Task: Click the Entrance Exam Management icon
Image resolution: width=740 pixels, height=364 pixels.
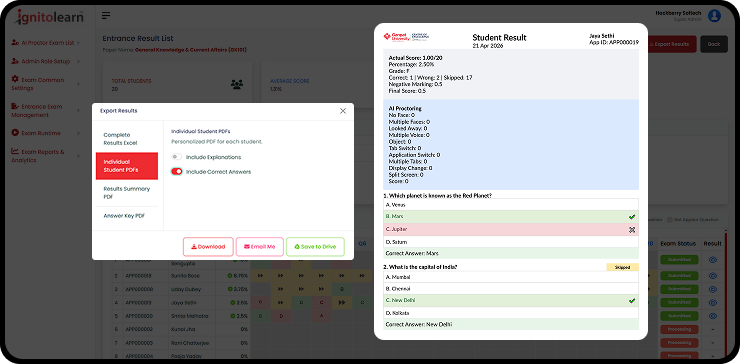Action: (x=15, y=106)
